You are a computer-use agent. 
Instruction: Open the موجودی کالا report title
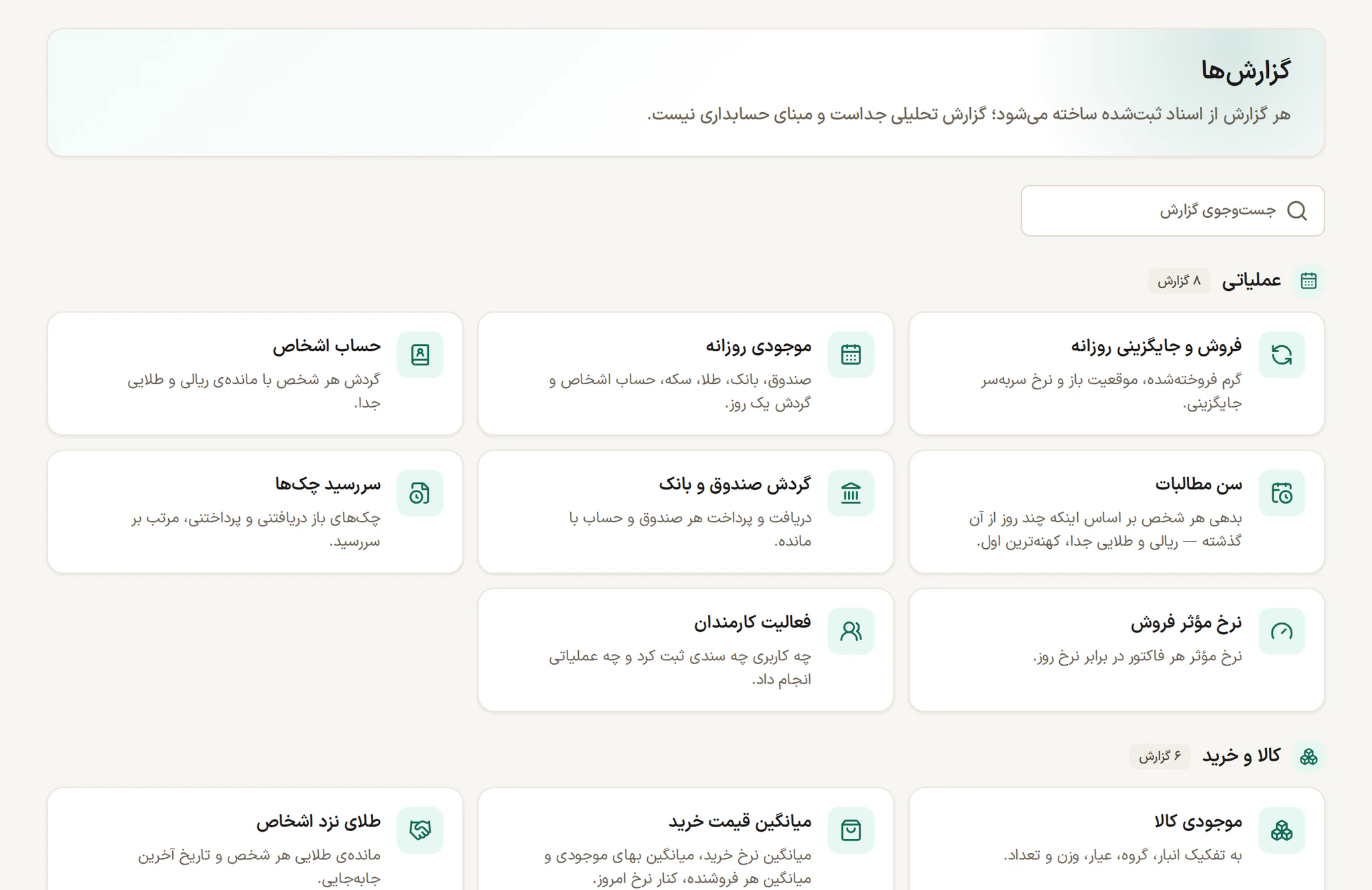(1198, 821)
